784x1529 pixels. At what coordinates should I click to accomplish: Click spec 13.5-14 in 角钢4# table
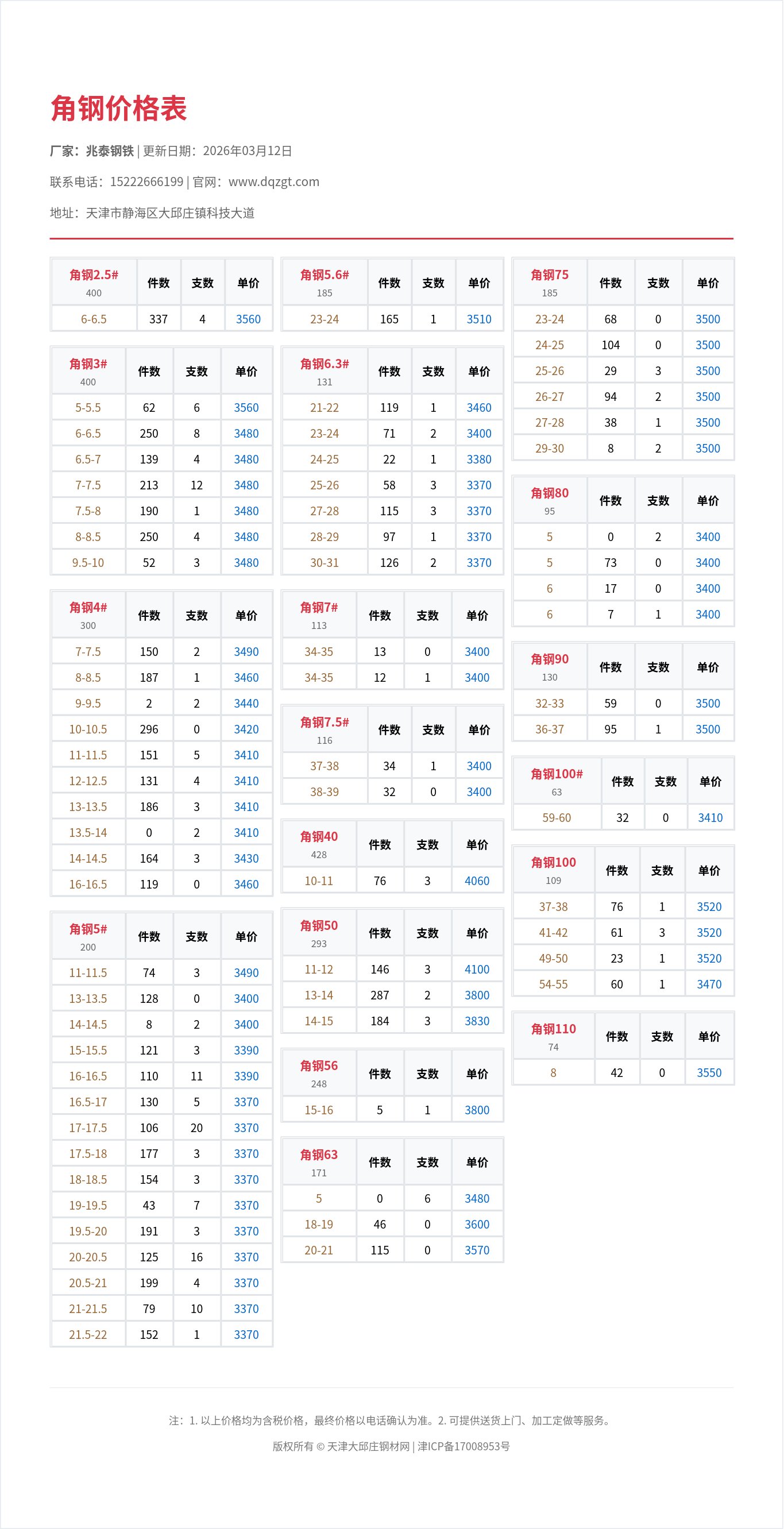point(88,833)
